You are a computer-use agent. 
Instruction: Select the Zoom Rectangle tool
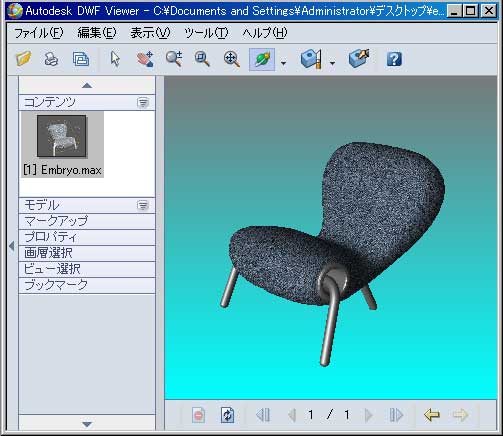point(202,59)
